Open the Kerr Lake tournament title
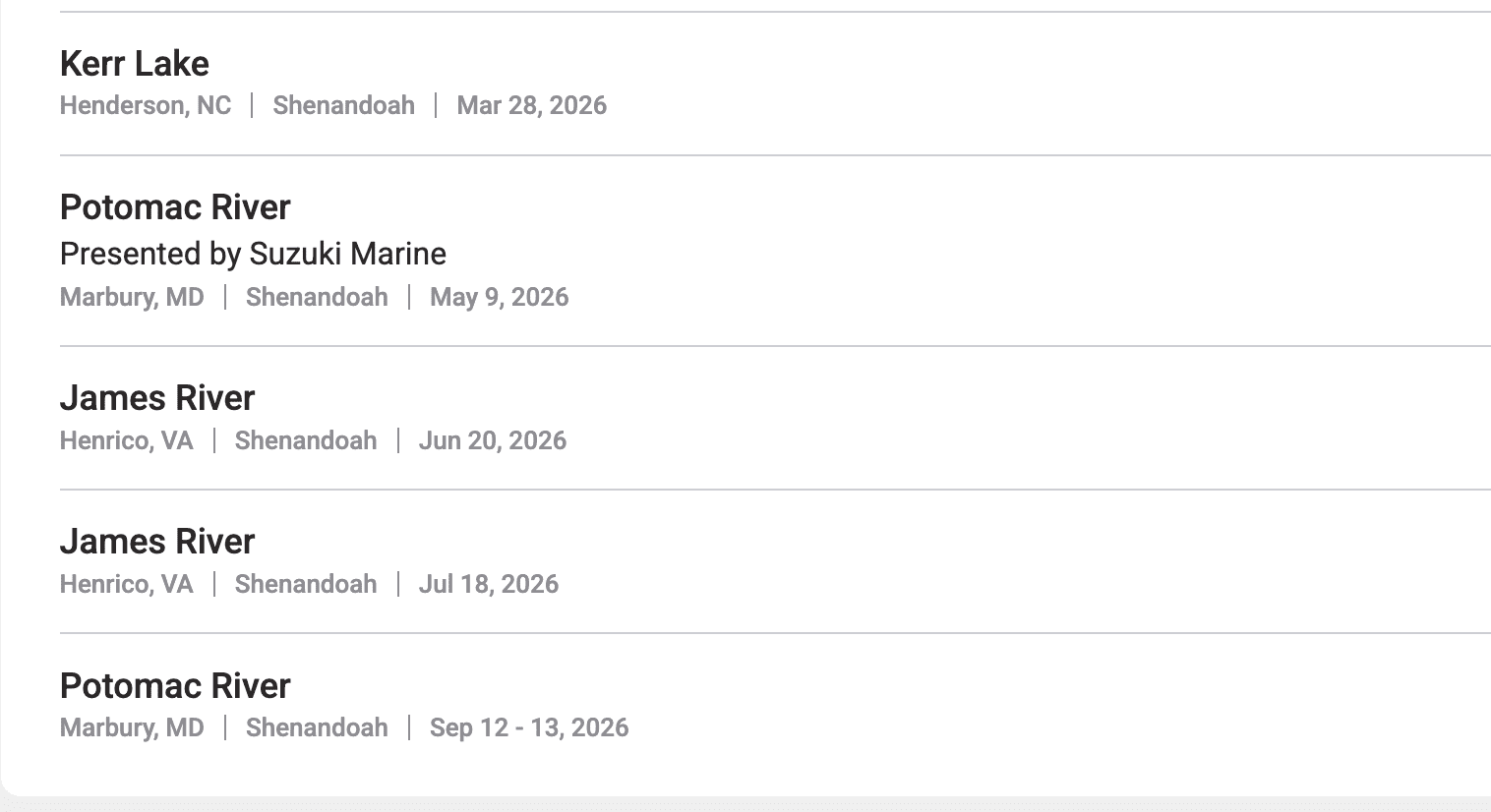1491x812 pixels. (x=134, y=64)
